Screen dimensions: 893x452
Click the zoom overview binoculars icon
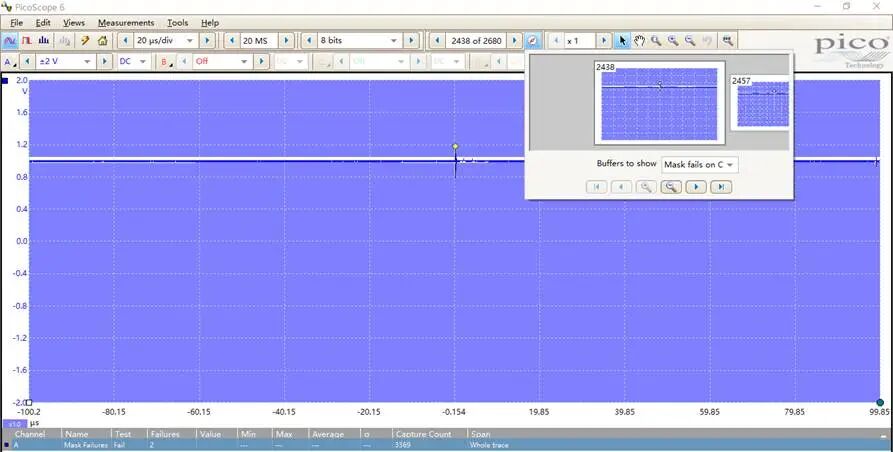(727, 40)
